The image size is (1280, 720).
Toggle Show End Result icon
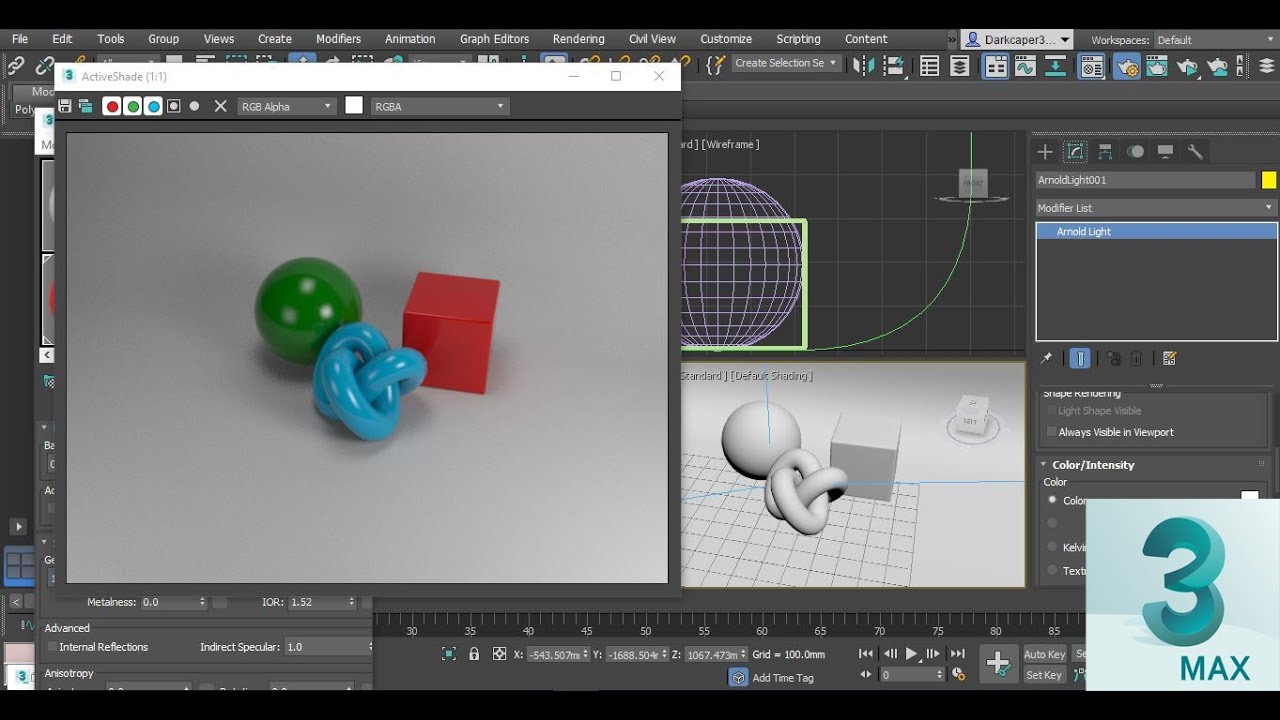(1080, 358)
